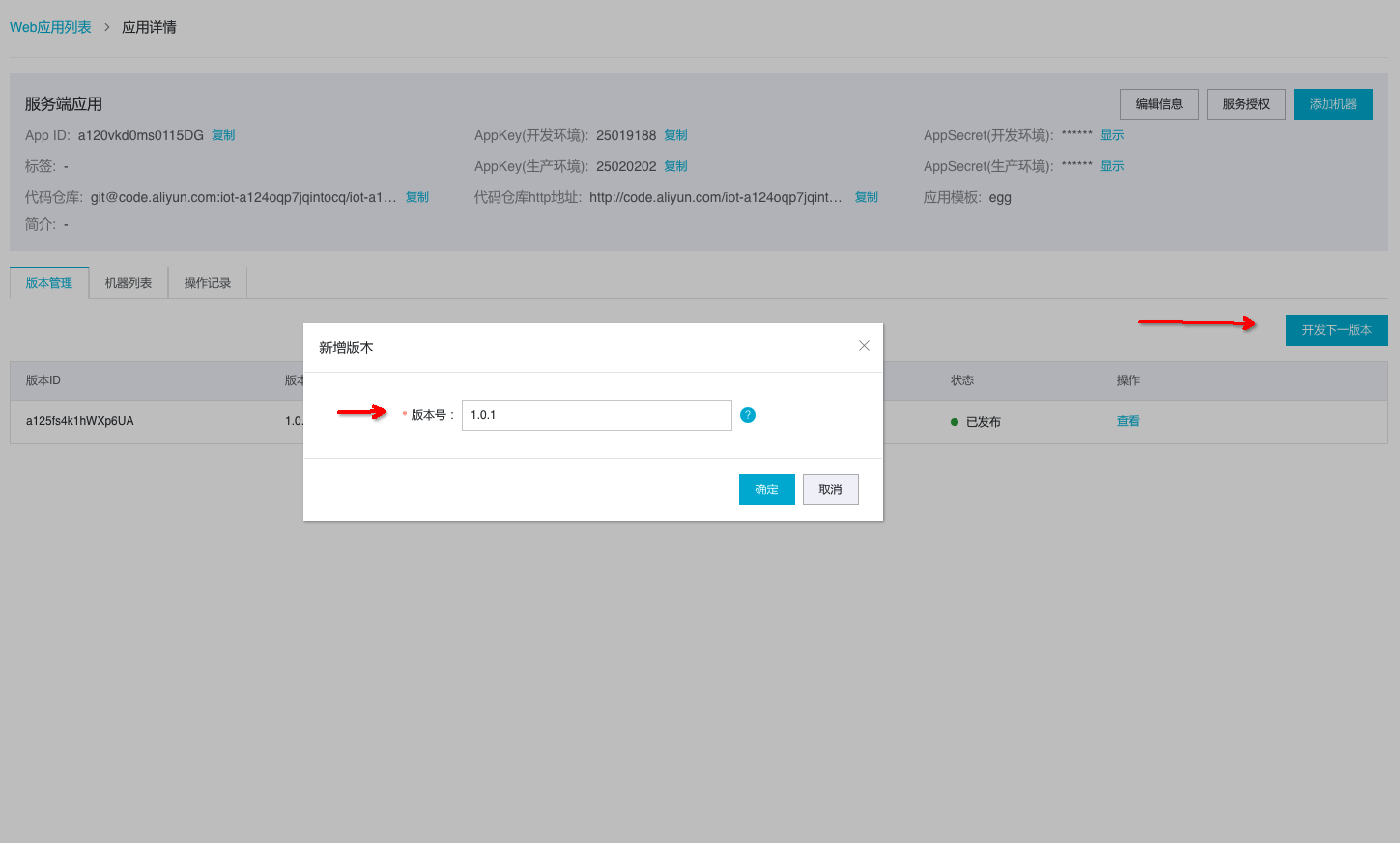Viewport: 1400px width, 843px height.
Task: Click the AppKey value 25020202
Action: (x=626, y=166)
